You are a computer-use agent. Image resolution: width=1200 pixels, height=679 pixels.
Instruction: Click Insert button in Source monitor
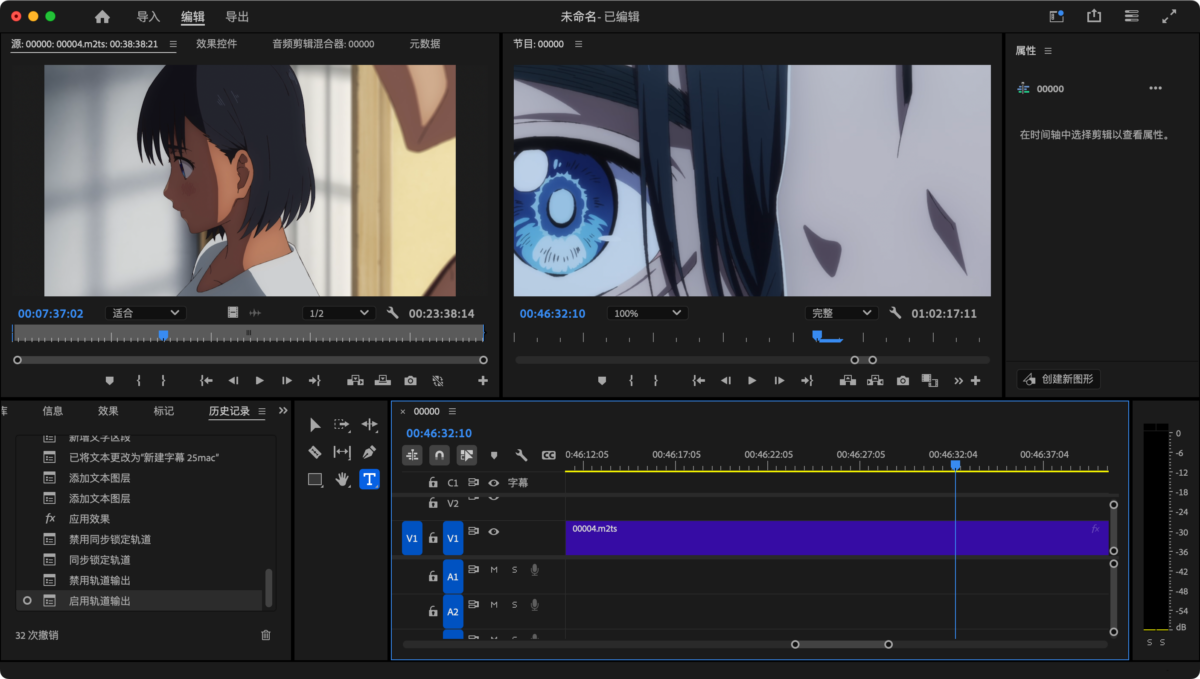(355, 381)
